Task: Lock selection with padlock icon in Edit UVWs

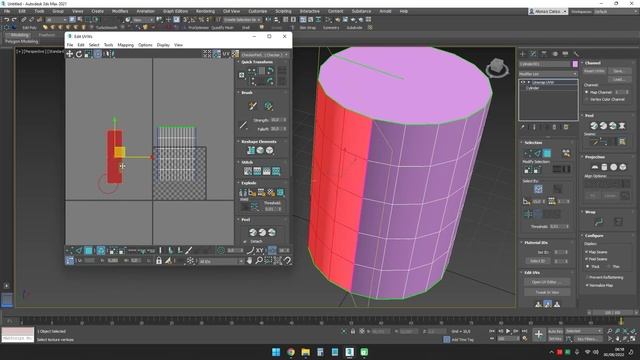Action: (x=159, y=260)
